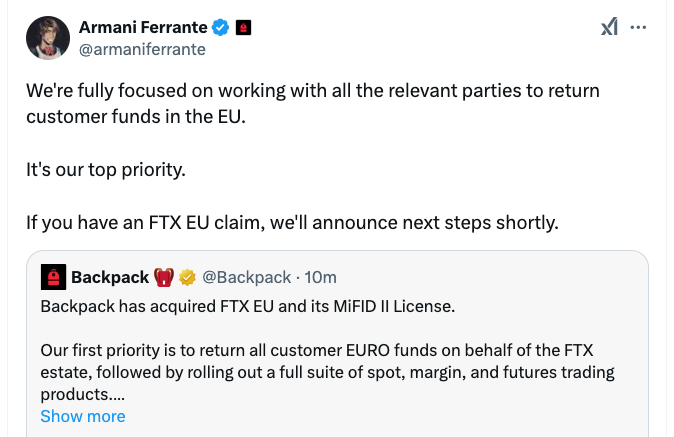The height and width of the screenshot is (437, 674).
Task: Click the 'Backpack has acquired FTX EU' line
Action: 247,305
